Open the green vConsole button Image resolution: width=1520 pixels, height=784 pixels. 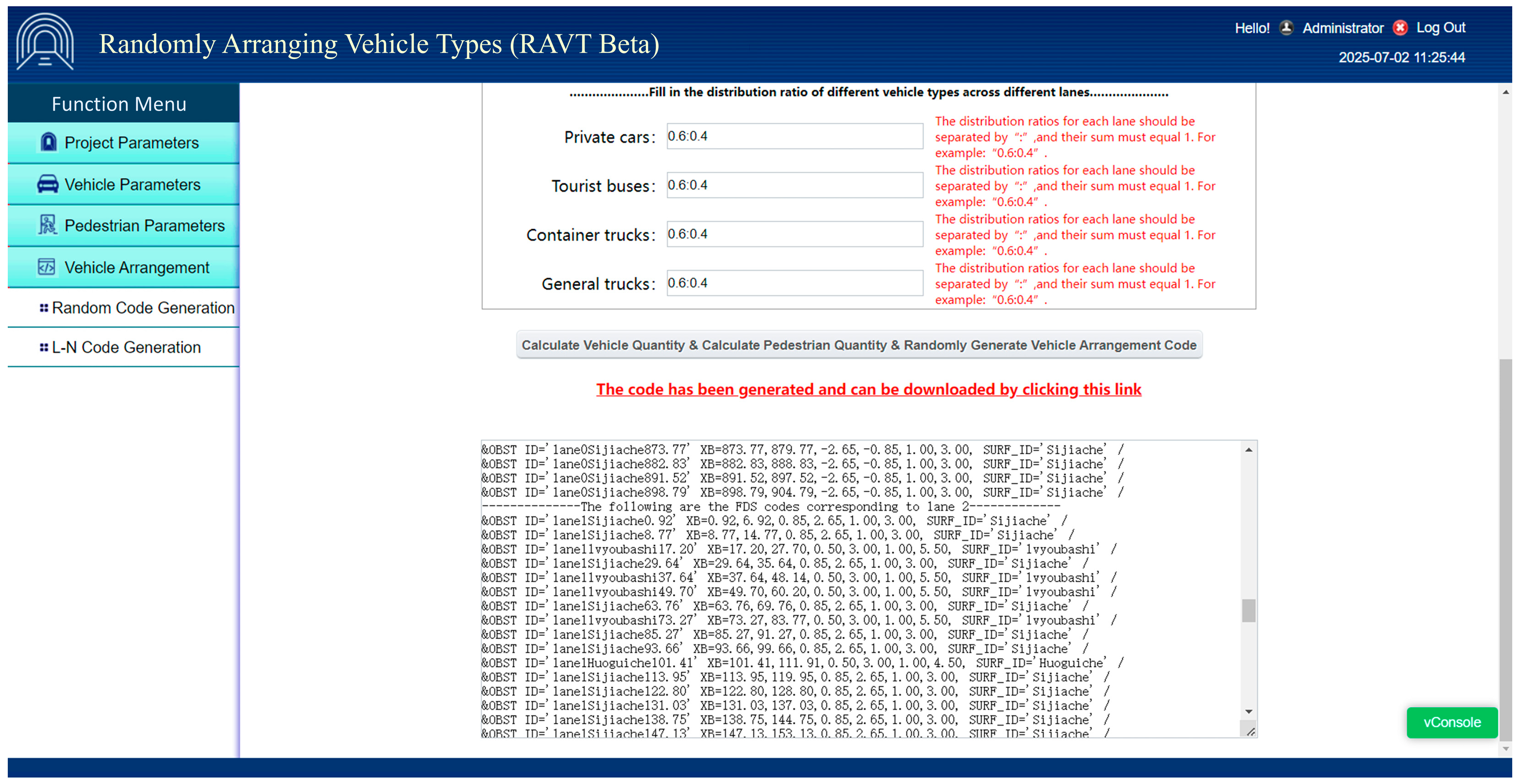point(1451,722)
